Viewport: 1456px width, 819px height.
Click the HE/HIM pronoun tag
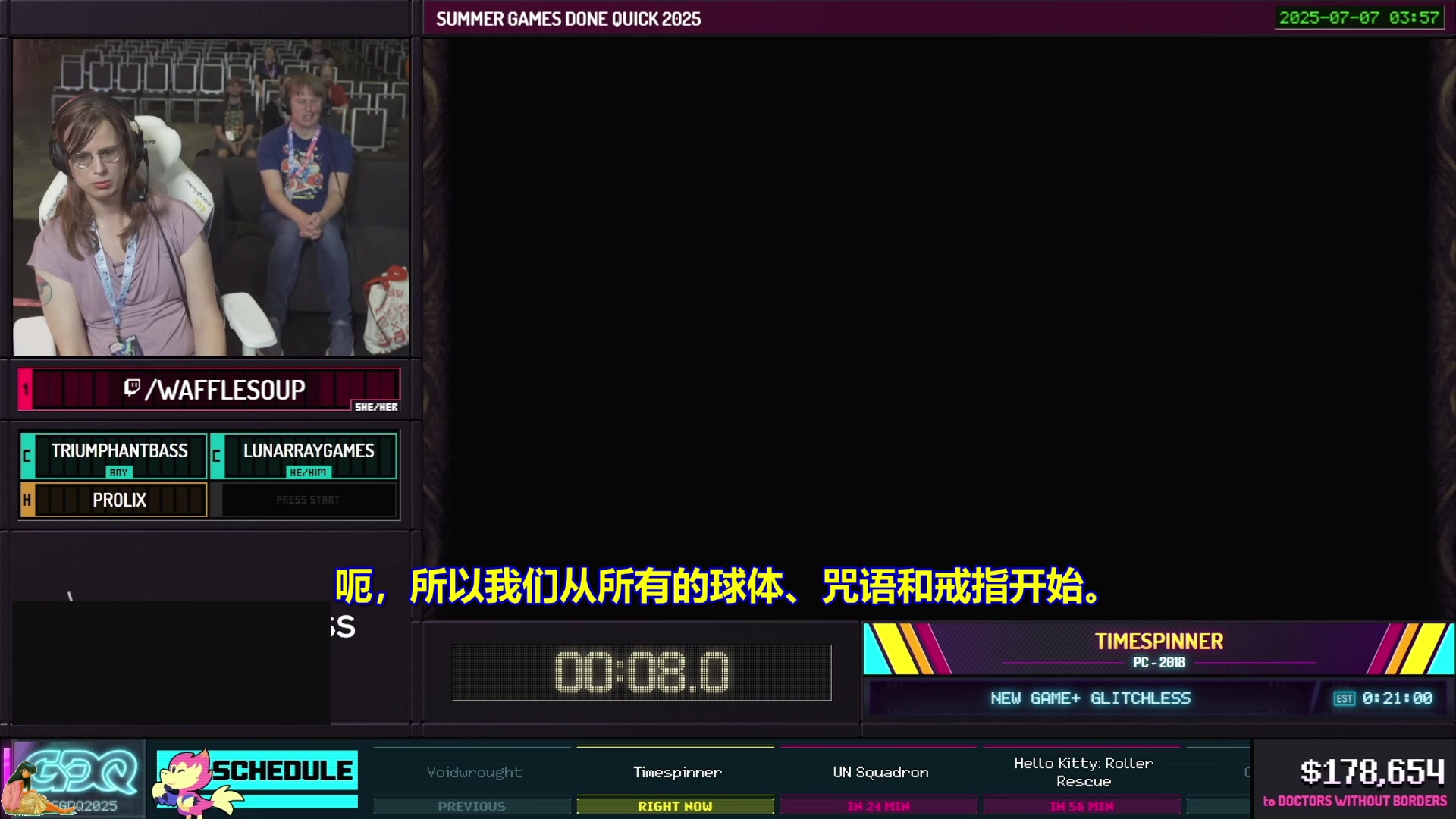click(308, 472)
